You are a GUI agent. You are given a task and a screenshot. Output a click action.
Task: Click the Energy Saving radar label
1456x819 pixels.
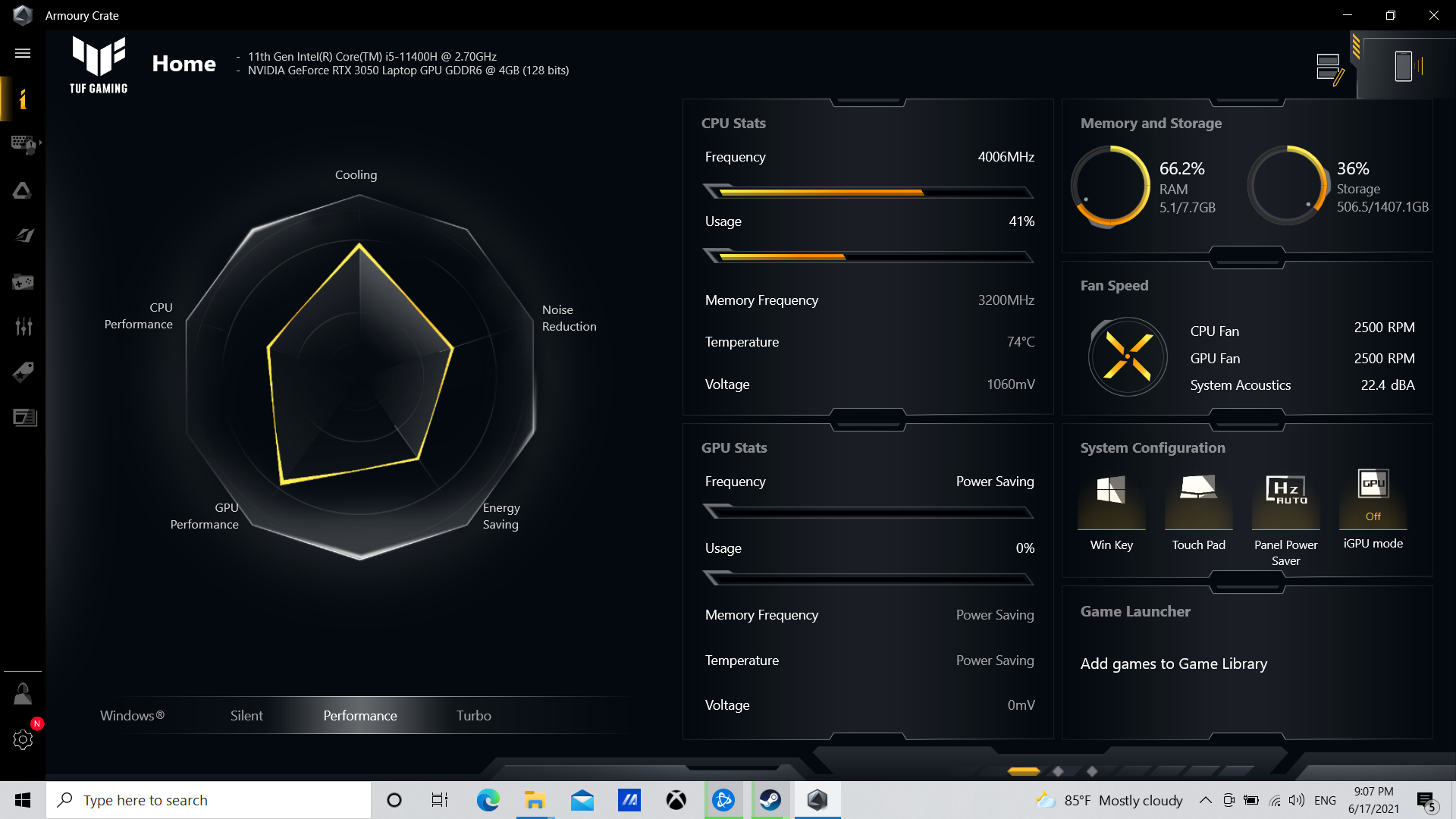click(501, 516)
